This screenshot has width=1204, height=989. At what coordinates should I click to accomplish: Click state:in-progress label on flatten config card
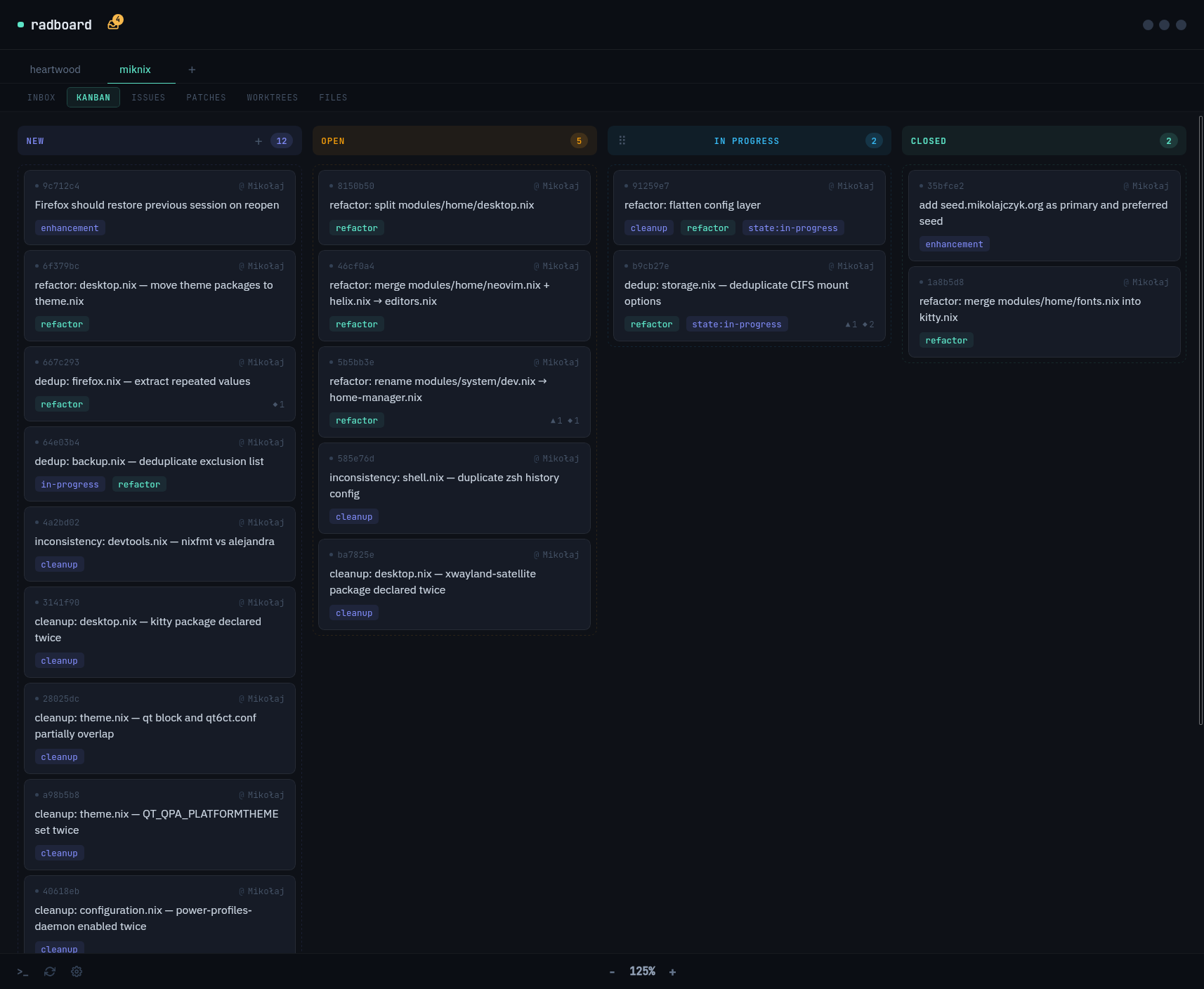pyautogui.click(x=793, y=228)
